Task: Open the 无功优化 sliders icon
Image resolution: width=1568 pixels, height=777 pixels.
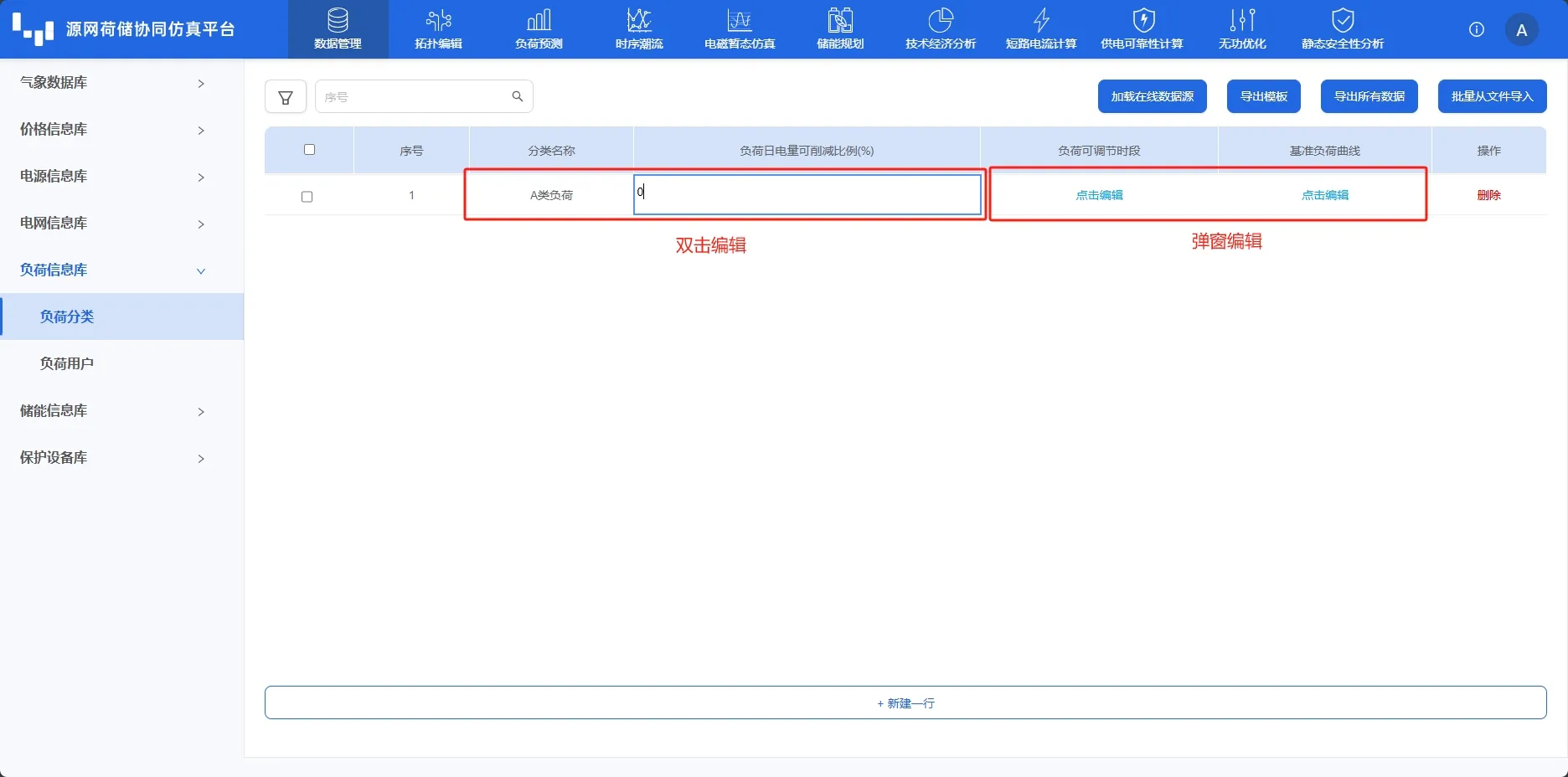Action: (1242, 20)
